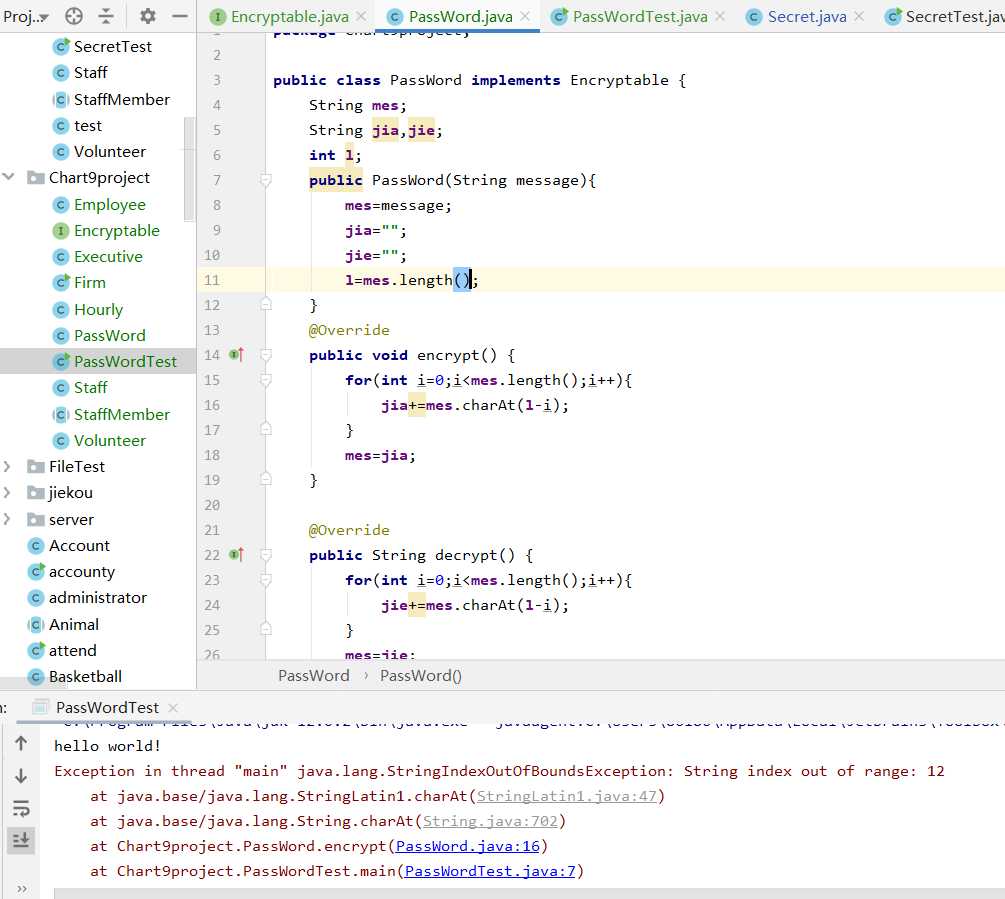Switch to SecretTest.java tab
The height and width of the screenshot is (899, 1005).
945,17
